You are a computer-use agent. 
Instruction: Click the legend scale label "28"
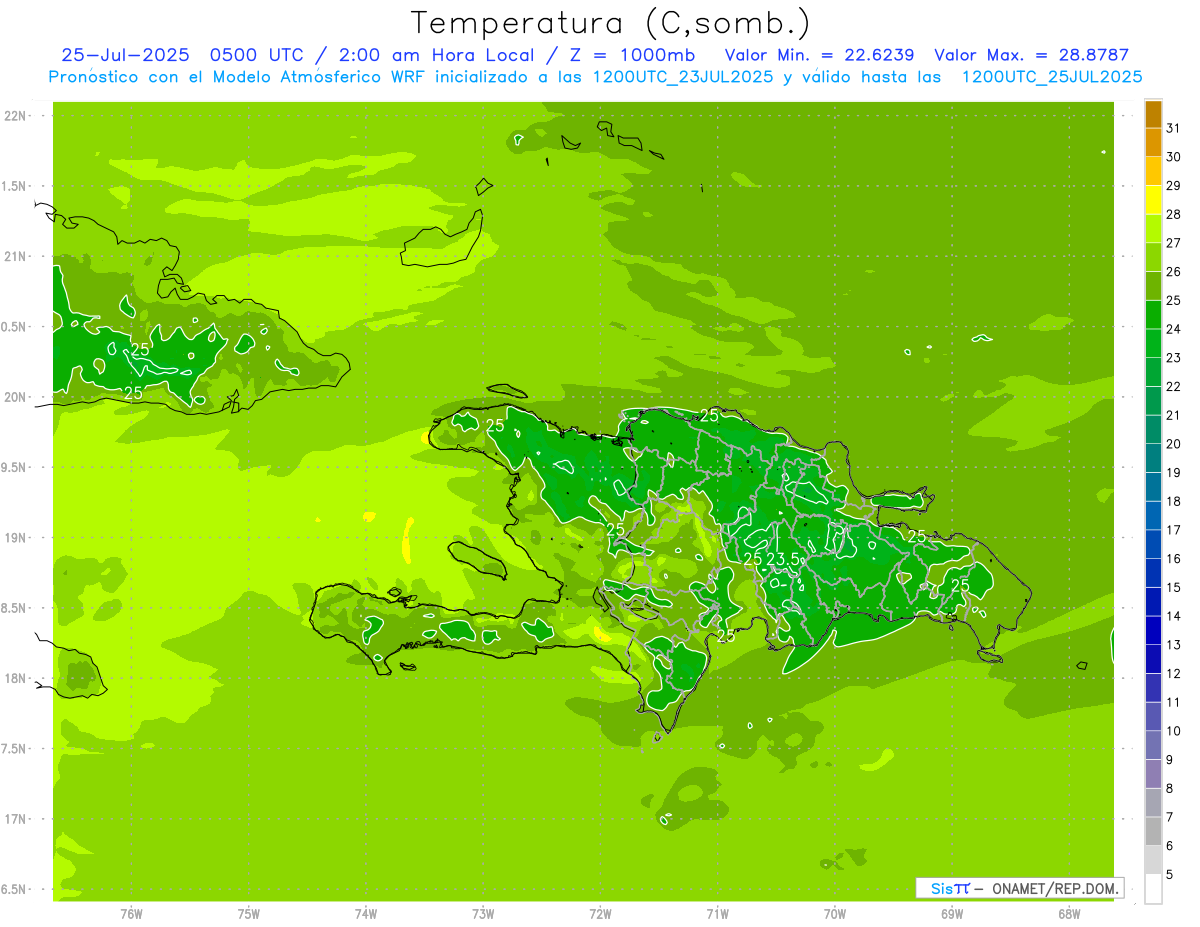click(x=1173, y=214)
